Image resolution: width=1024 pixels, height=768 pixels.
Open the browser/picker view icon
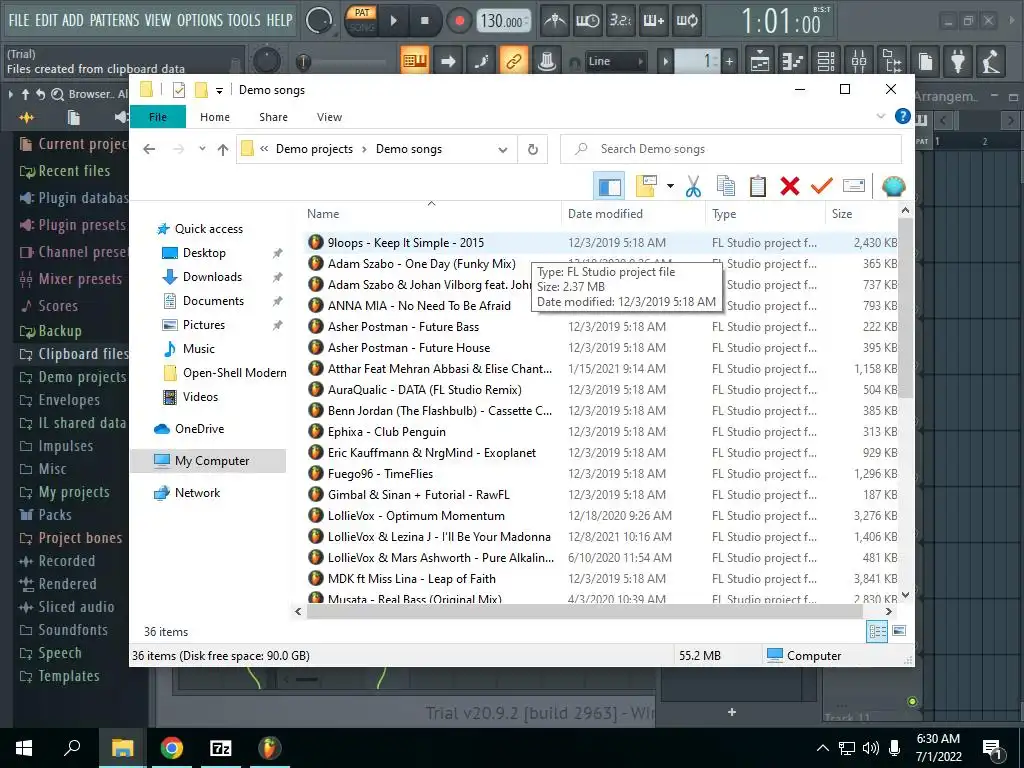tap(891, 61)
